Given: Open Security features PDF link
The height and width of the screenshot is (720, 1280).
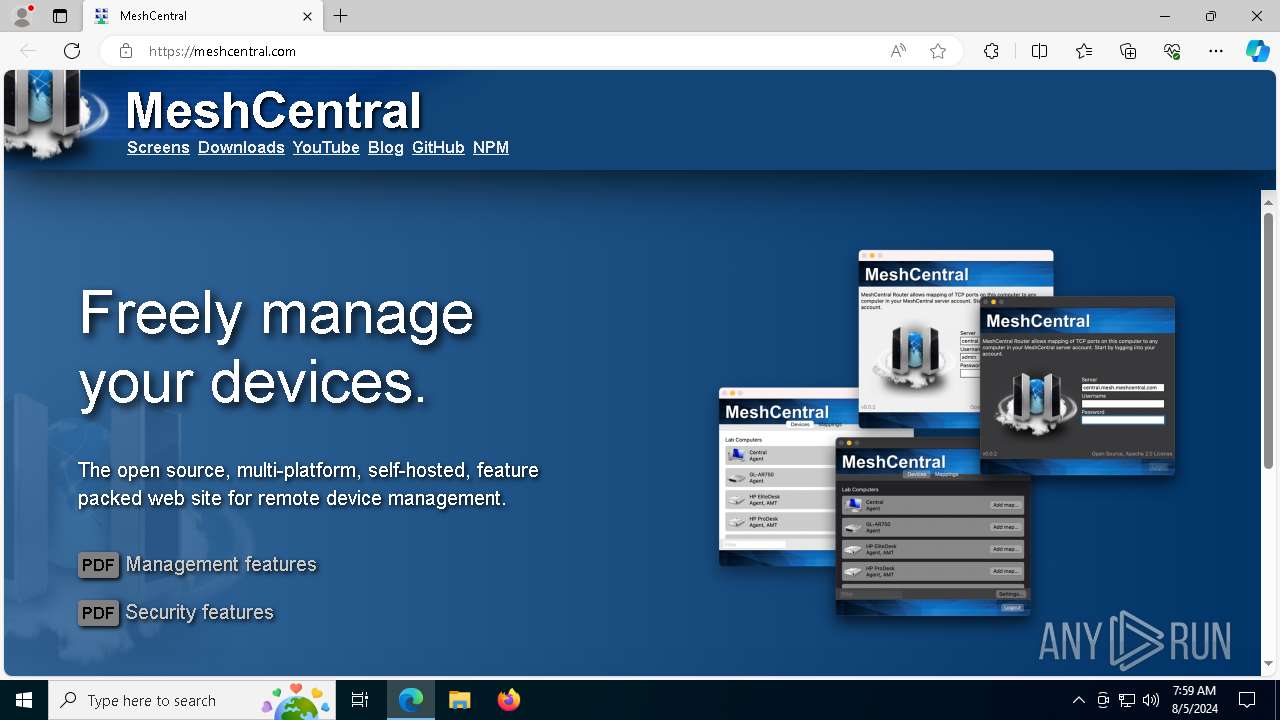Looking at the screenshot, I should pyautogui.click(x=200, y=612).
